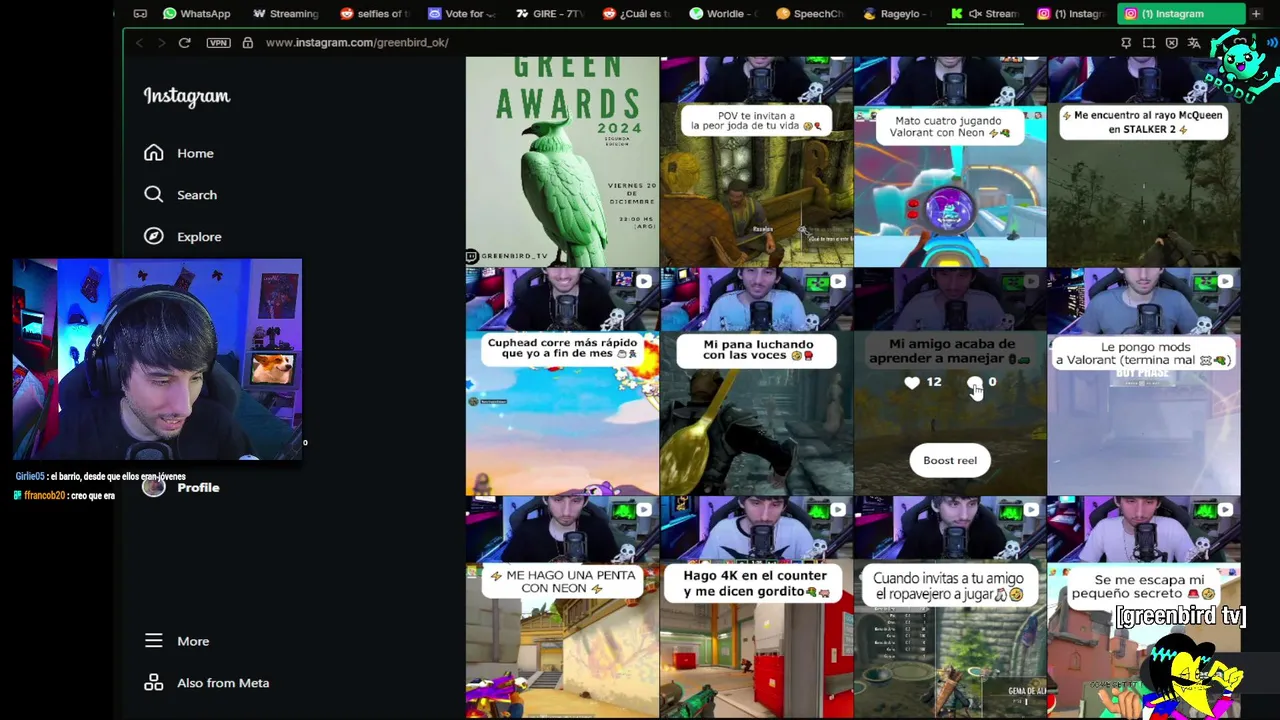Screen dimensions: 1280x720
Task: Switch to the Rageylo tab
Action: (897, 14)
